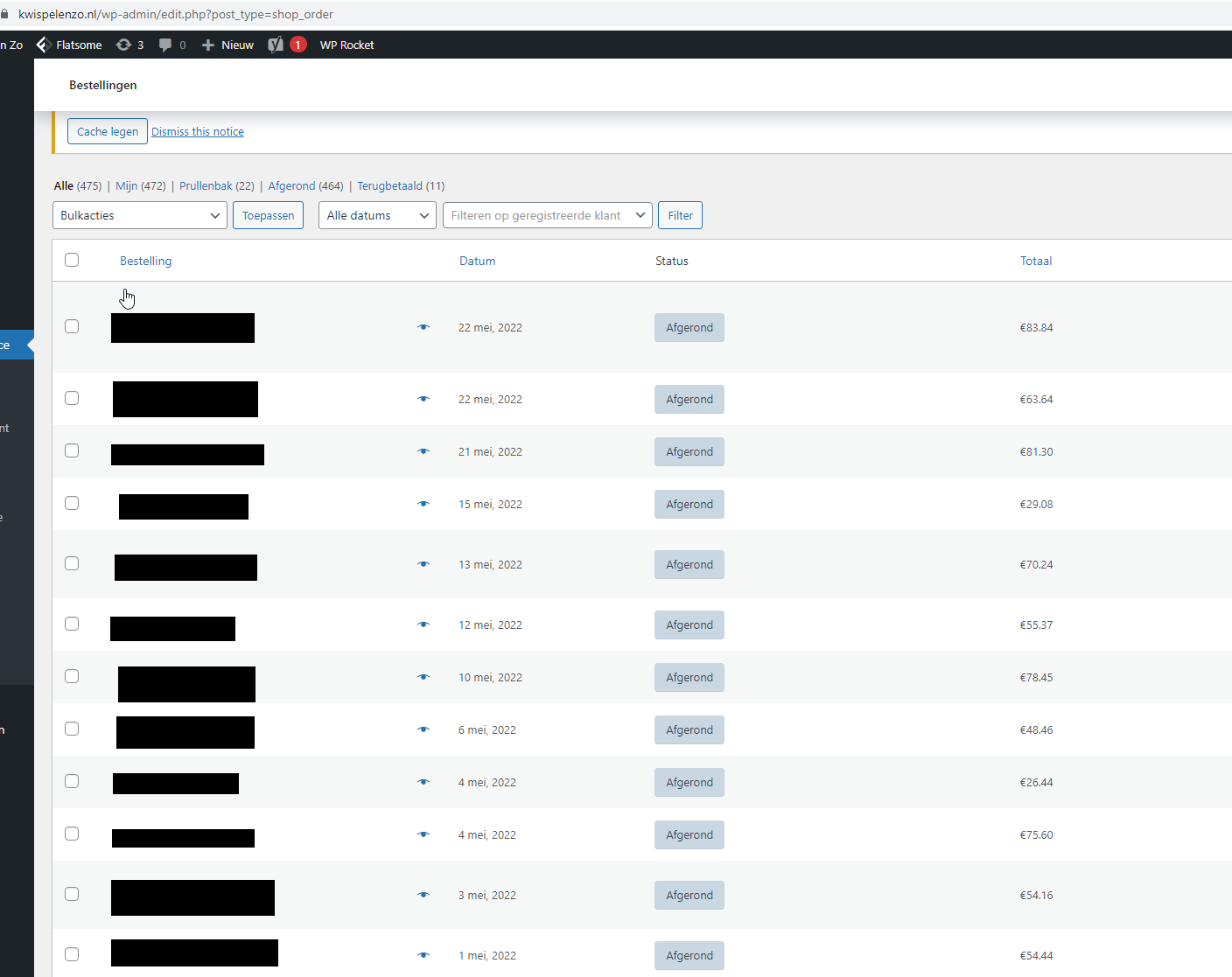Select the checkbox for 21 mei order
The height and width of the screenshot is (977, 1232).
(x=72, y=450)
